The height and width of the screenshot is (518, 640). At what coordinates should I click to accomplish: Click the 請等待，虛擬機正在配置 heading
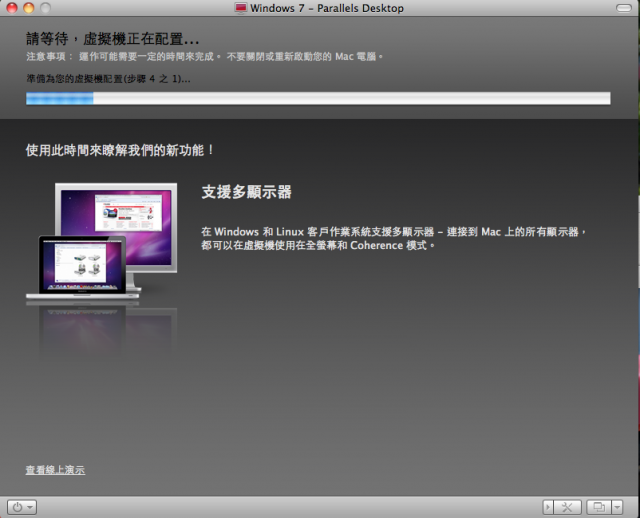(x=113, y=39)
